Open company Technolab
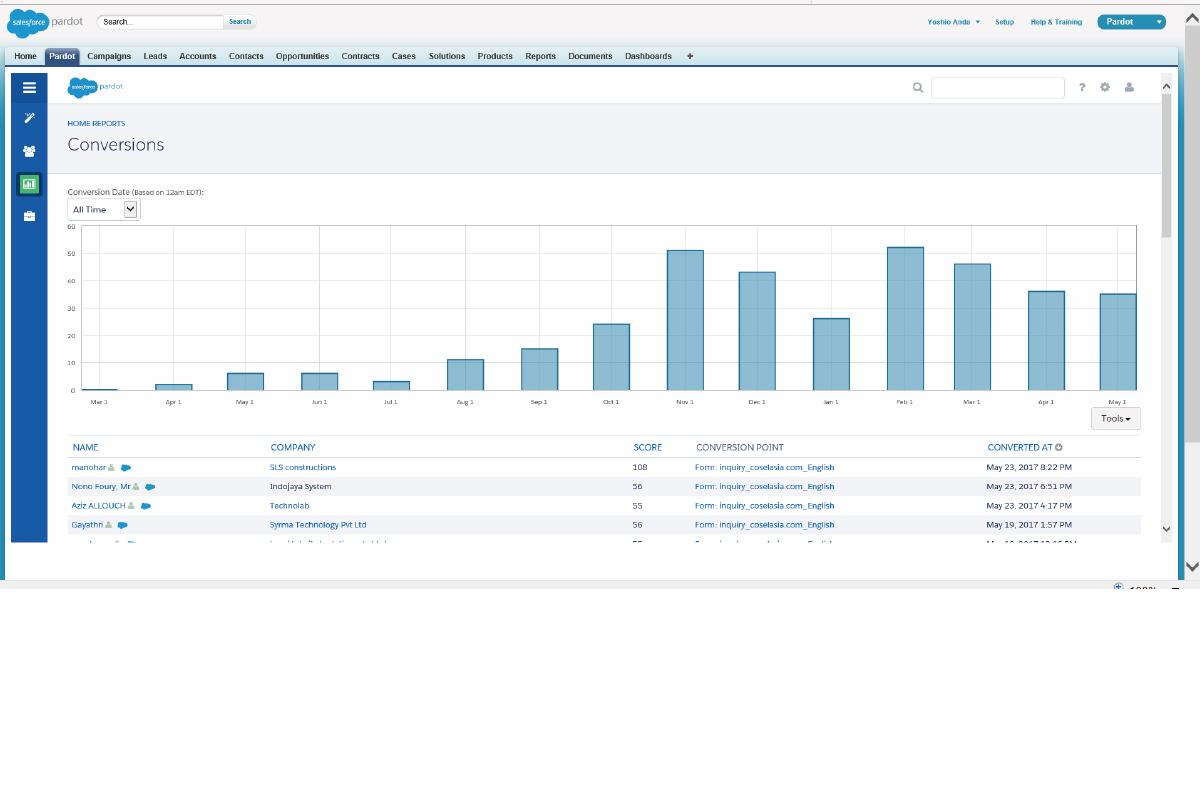 tap(289, 505)
